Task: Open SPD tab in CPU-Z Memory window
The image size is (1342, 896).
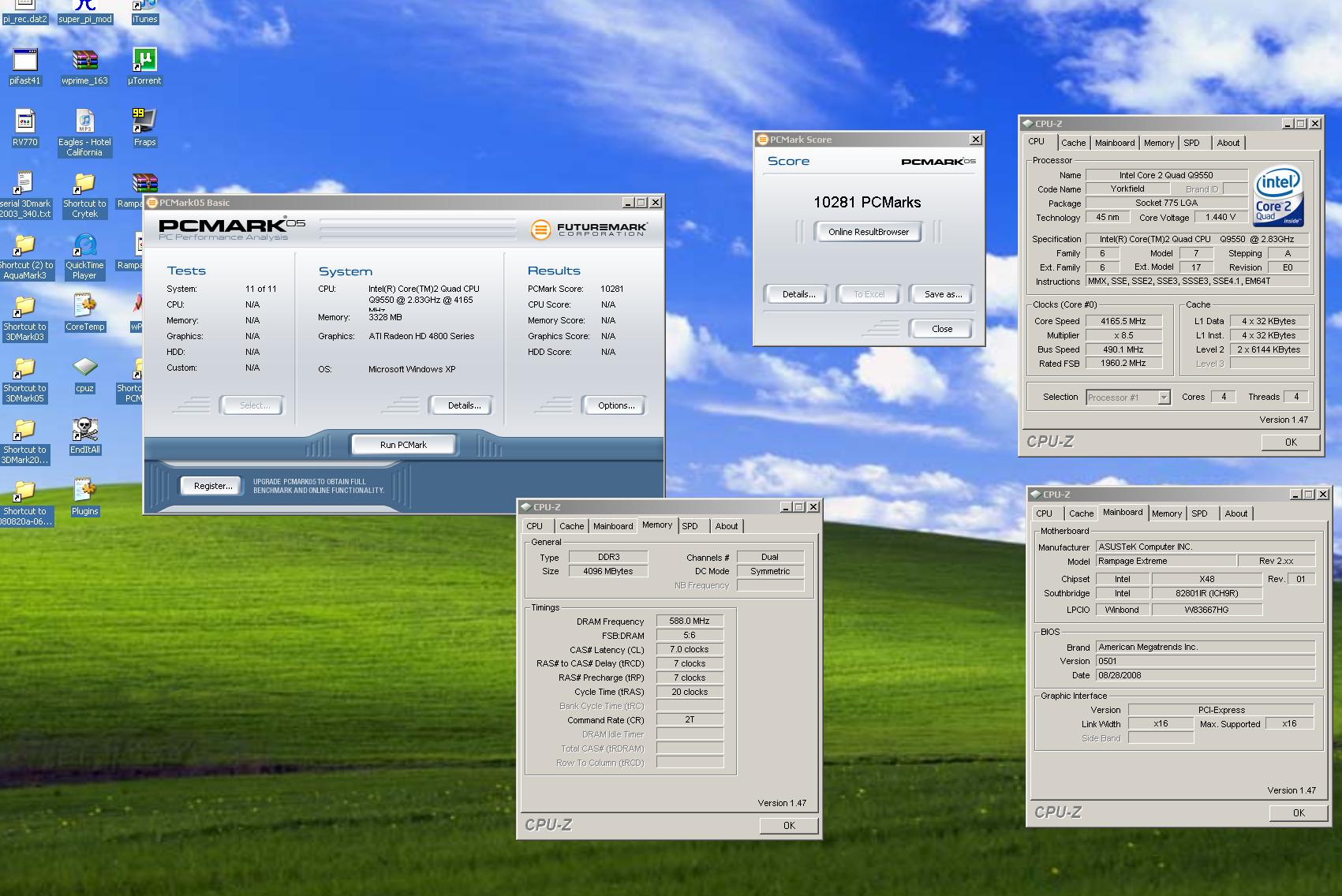Action: tap(690, 526)
